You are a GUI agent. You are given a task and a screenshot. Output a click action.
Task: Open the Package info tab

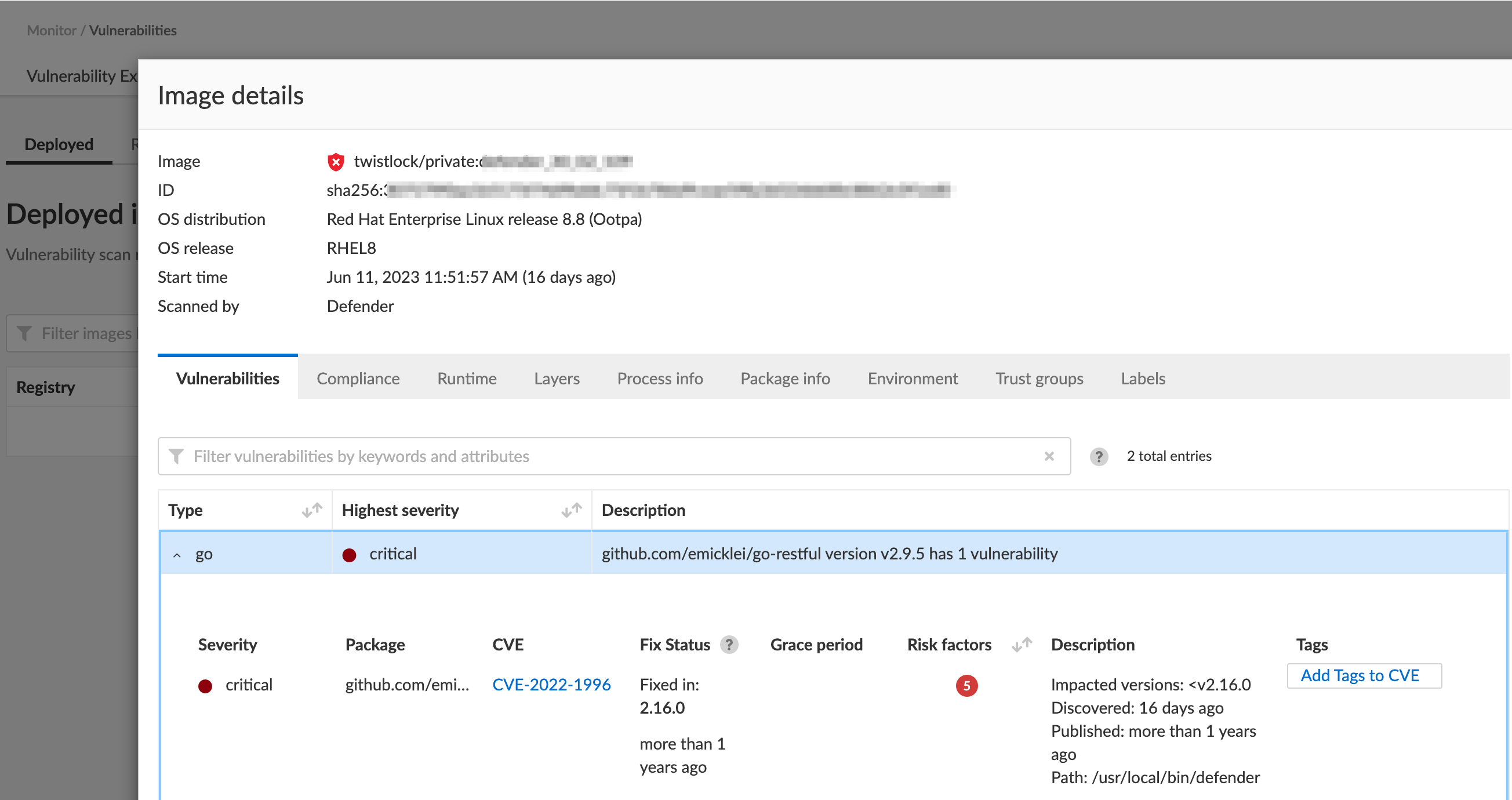[785, 379]
